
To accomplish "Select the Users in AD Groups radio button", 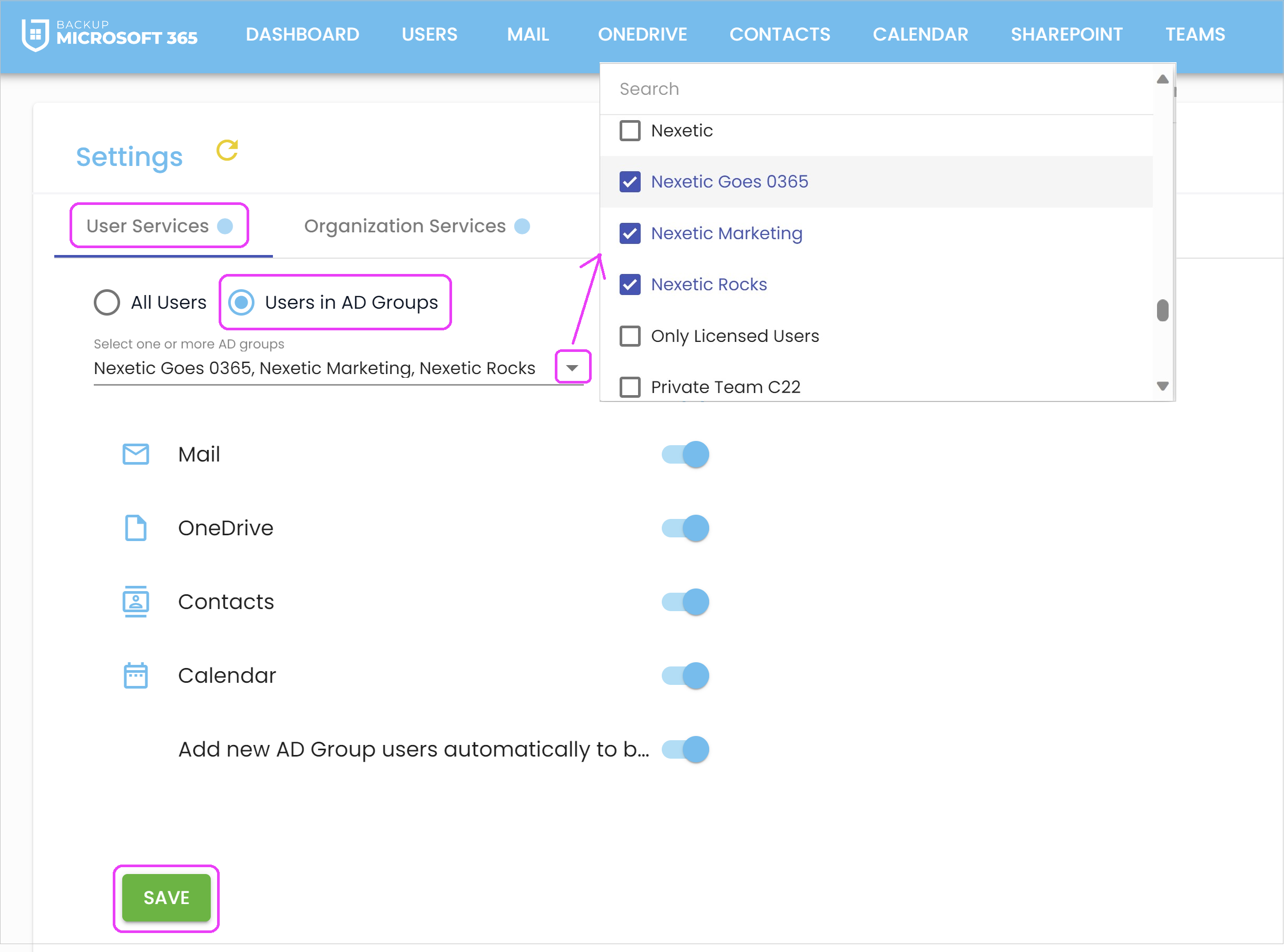I will tap(241, 302).
